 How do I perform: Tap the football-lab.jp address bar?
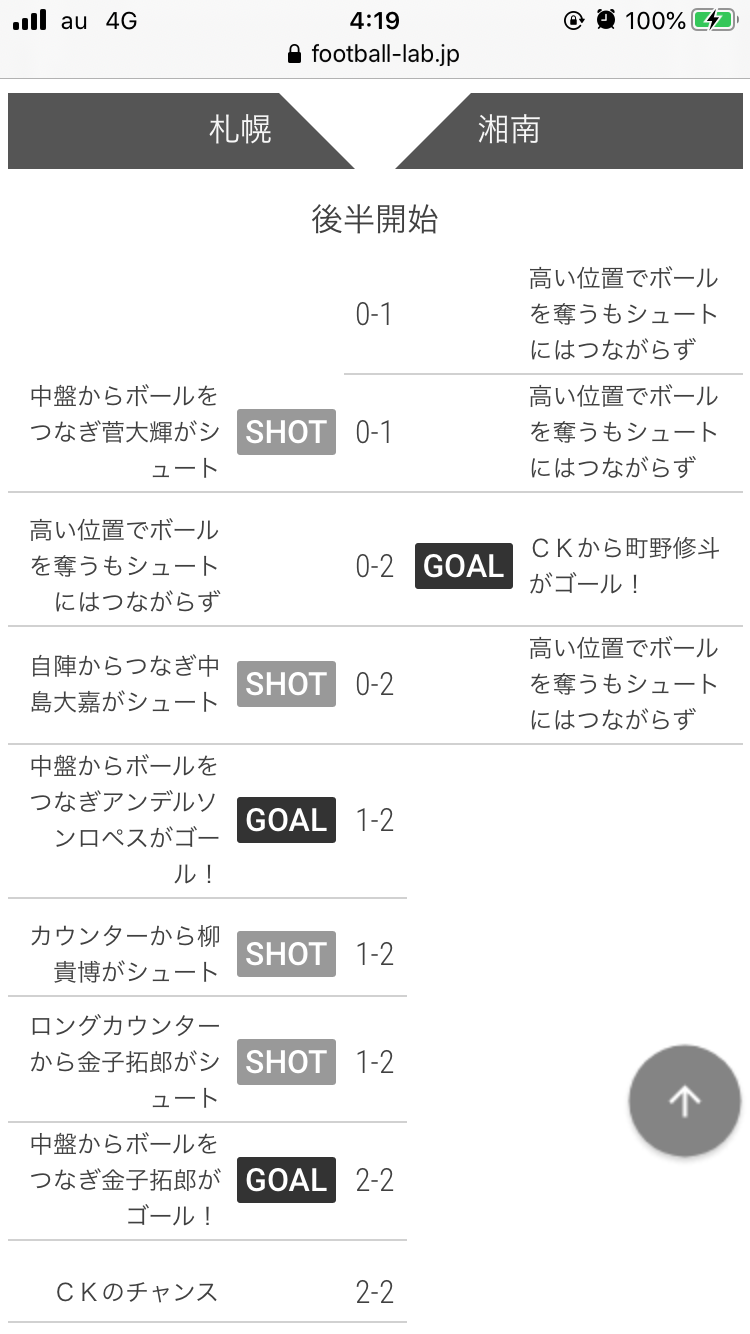(375, 54)
